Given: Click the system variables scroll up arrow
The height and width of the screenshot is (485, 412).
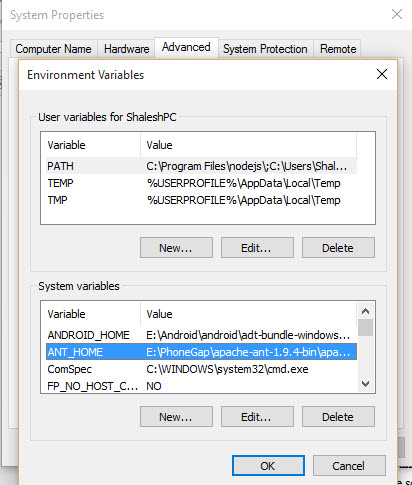Looking at the screenshot, I should [x=366, y=311].
